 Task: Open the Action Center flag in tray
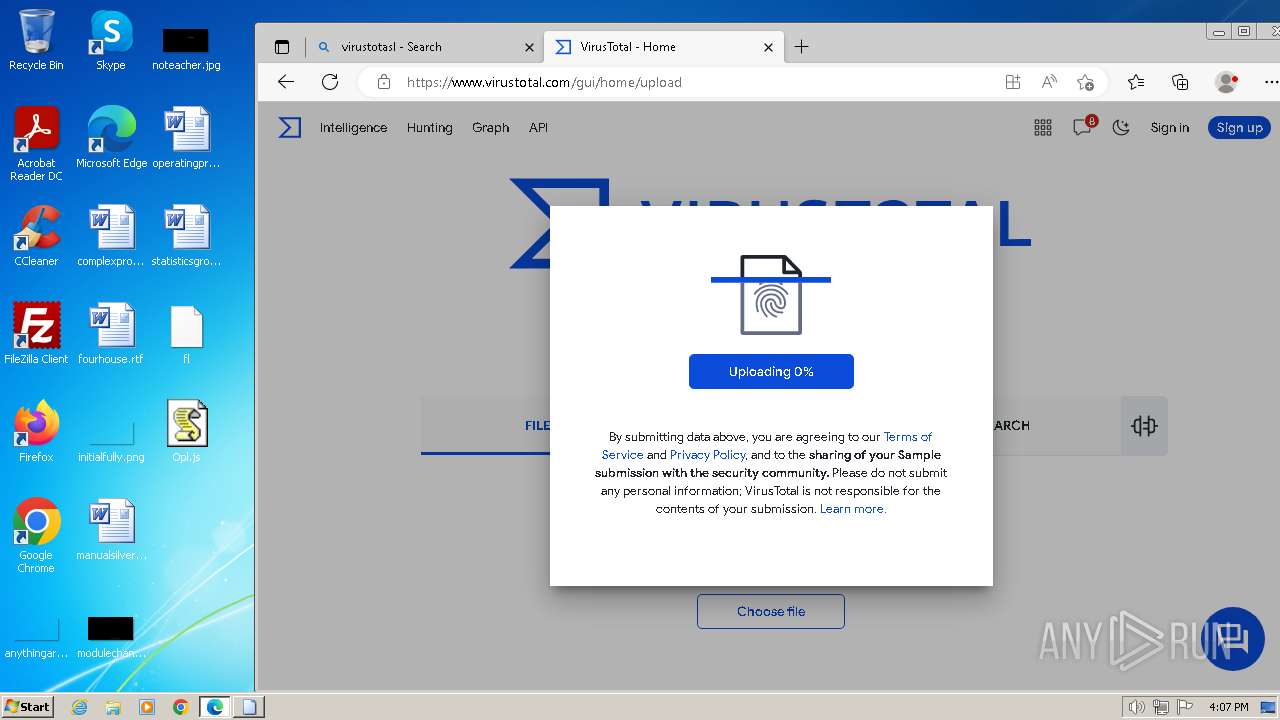coord(1185,706)
